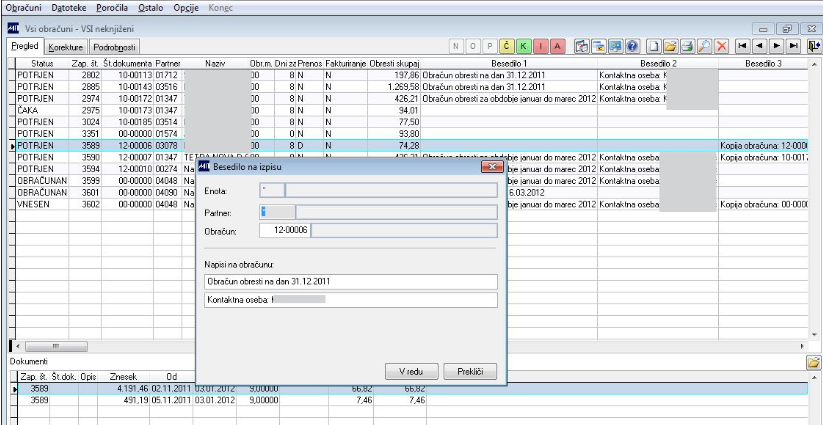Image resolution: width=823 pixels, height=425 pixels.
Task: Click the exit door icon
Action: (x=814, y=46)
